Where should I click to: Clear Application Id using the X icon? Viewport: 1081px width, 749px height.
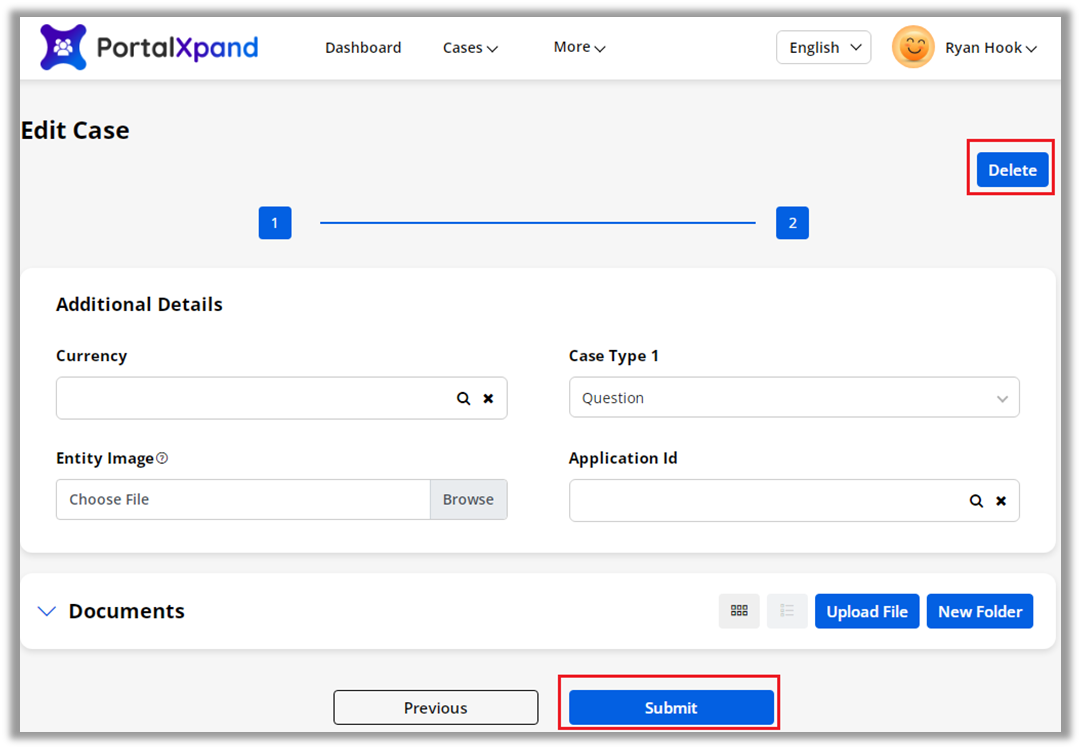click(x=1001, y=501)
